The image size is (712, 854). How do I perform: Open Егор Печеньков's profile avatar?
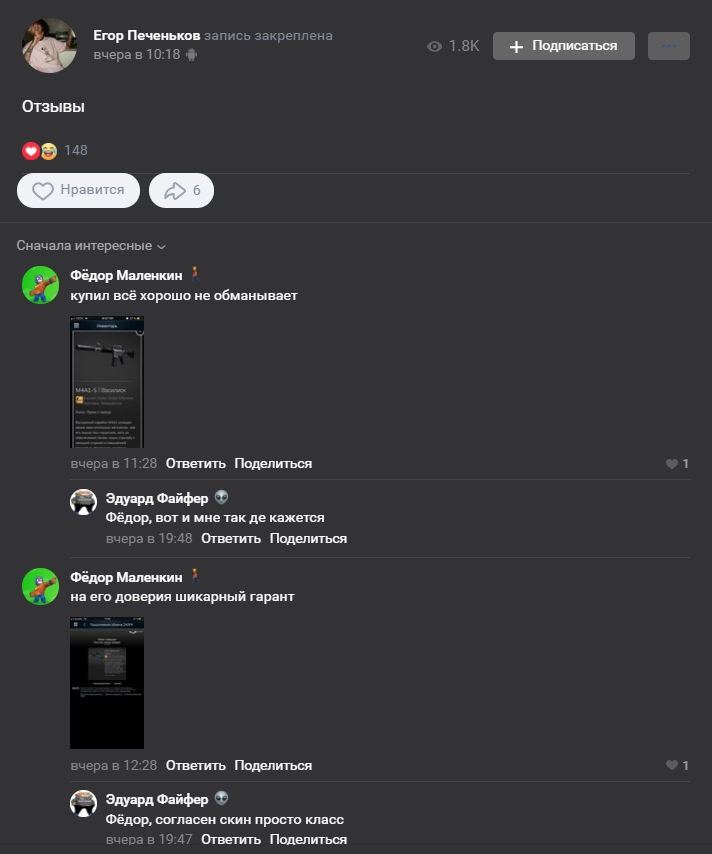coord(49,46)
